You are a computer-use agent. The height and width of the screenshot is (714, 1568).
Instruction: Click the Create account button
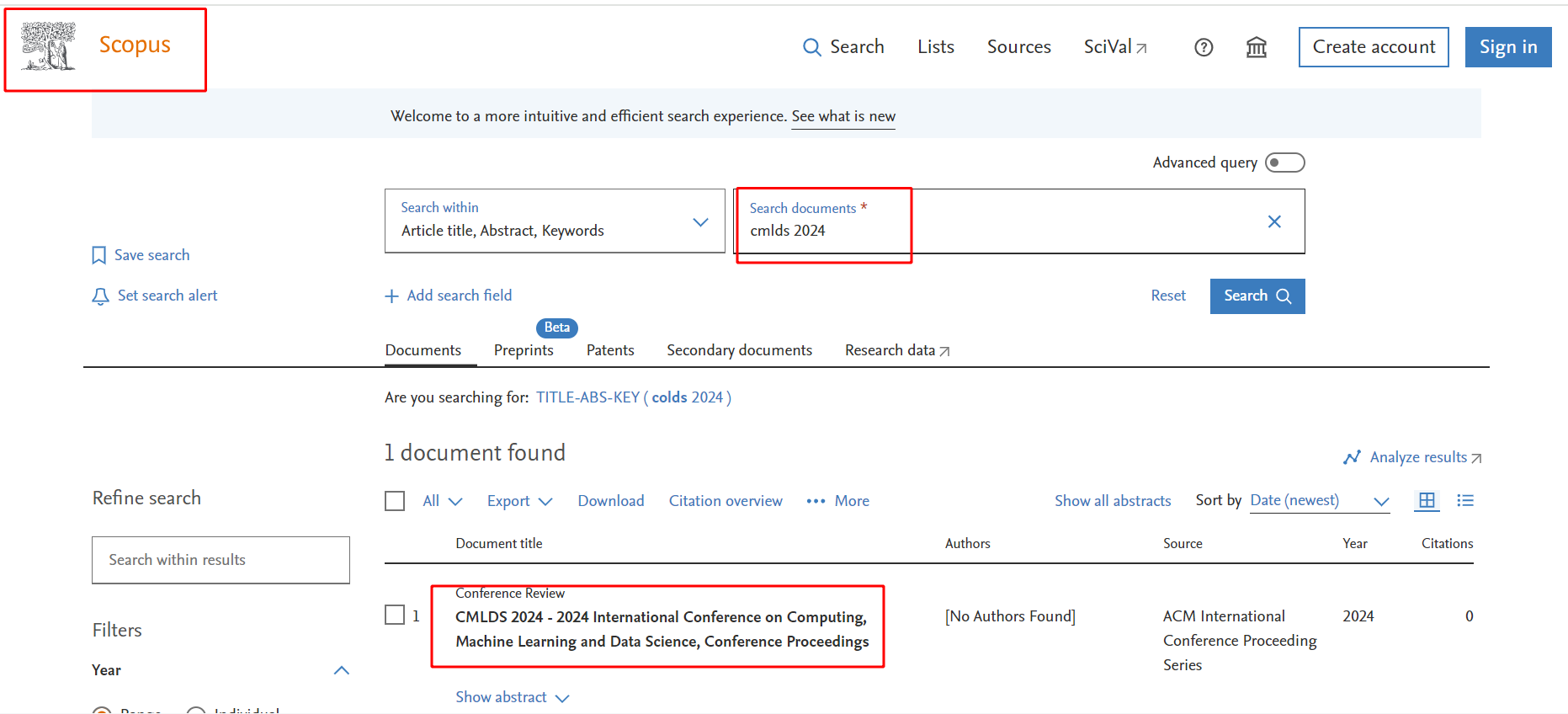tap(1374, 47)
